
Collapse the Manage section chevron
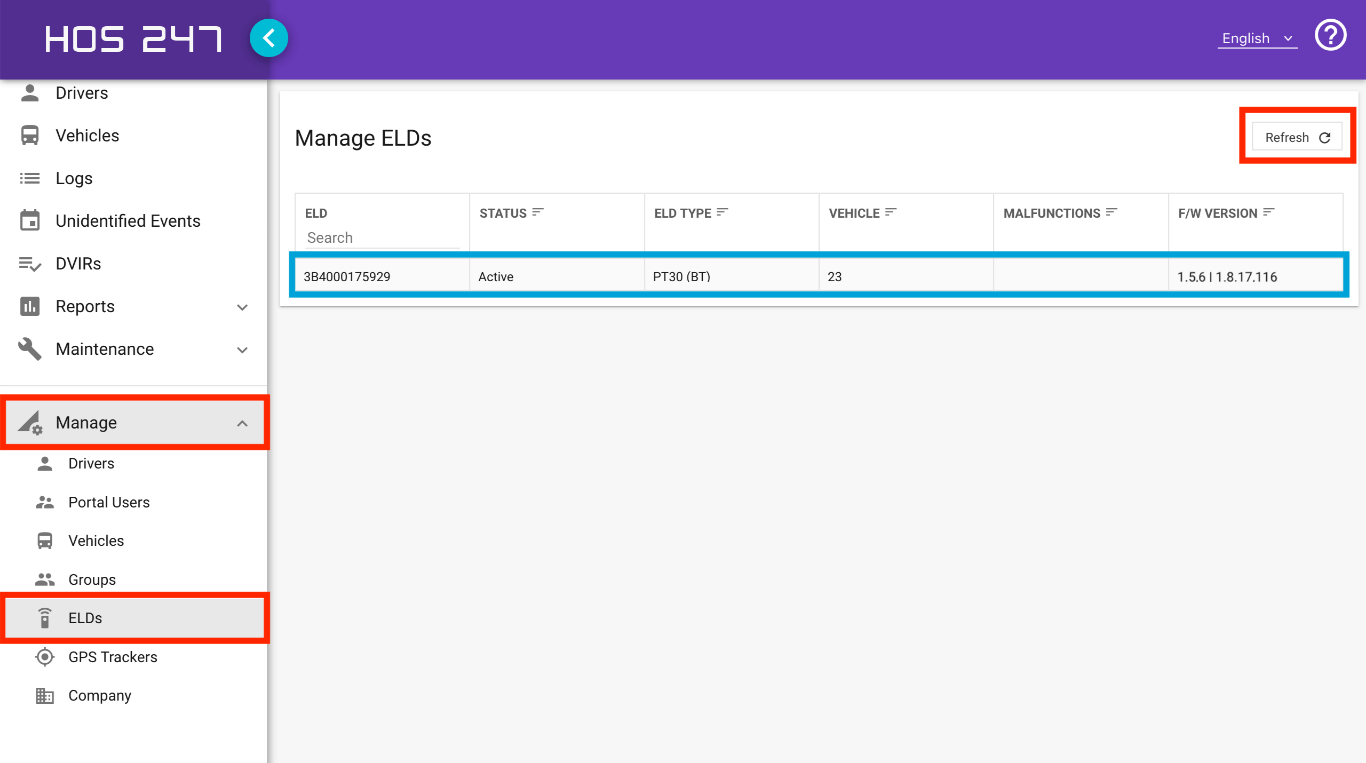click(242, 424)
